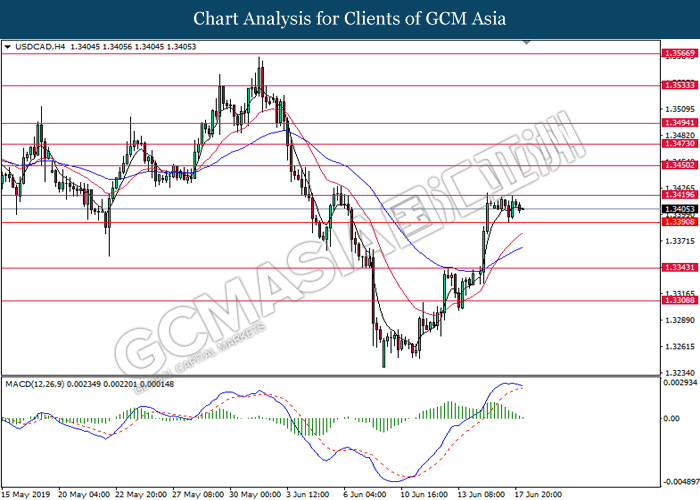Click the 3 Jun 12:00 time label
The width and height of the screenshot is (700, 500).
tap(308, 495)
